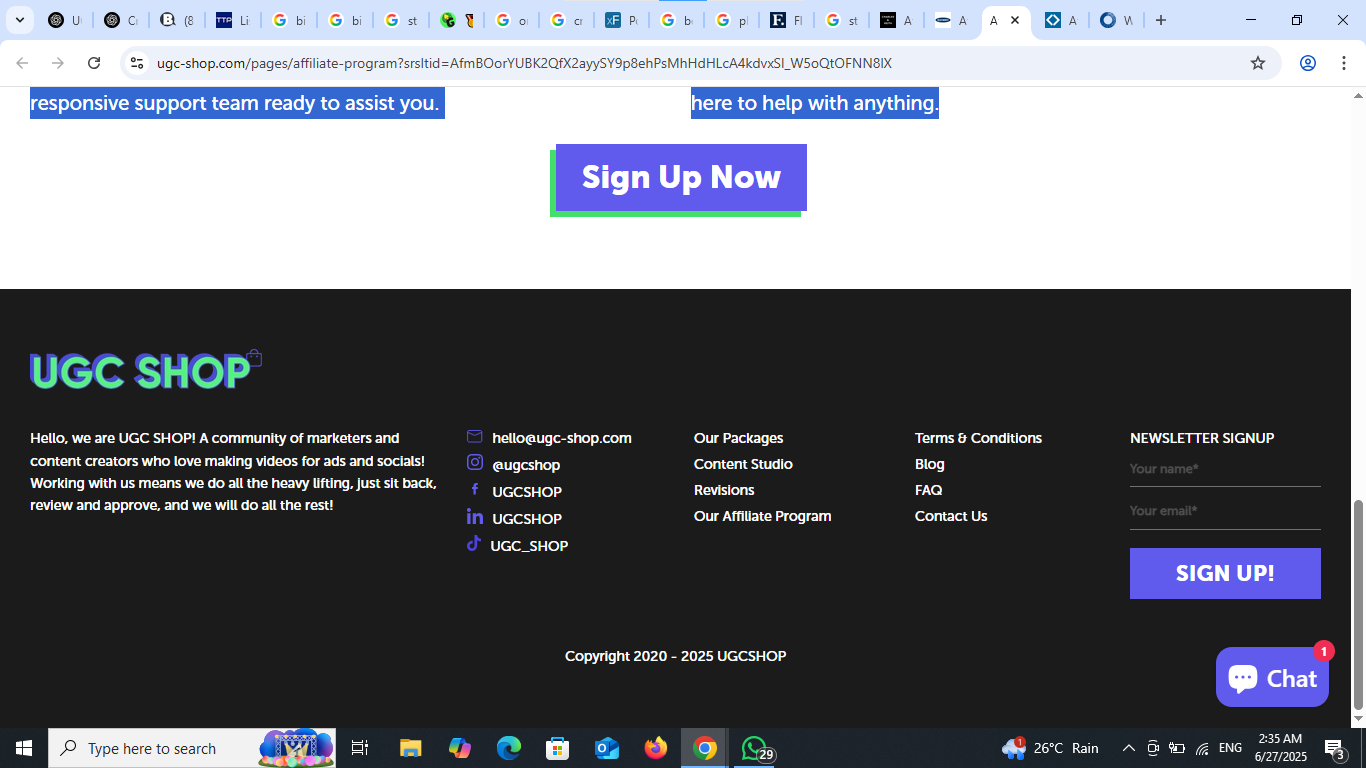
Task: Open the Contact Us link
Action: (951, 516)
